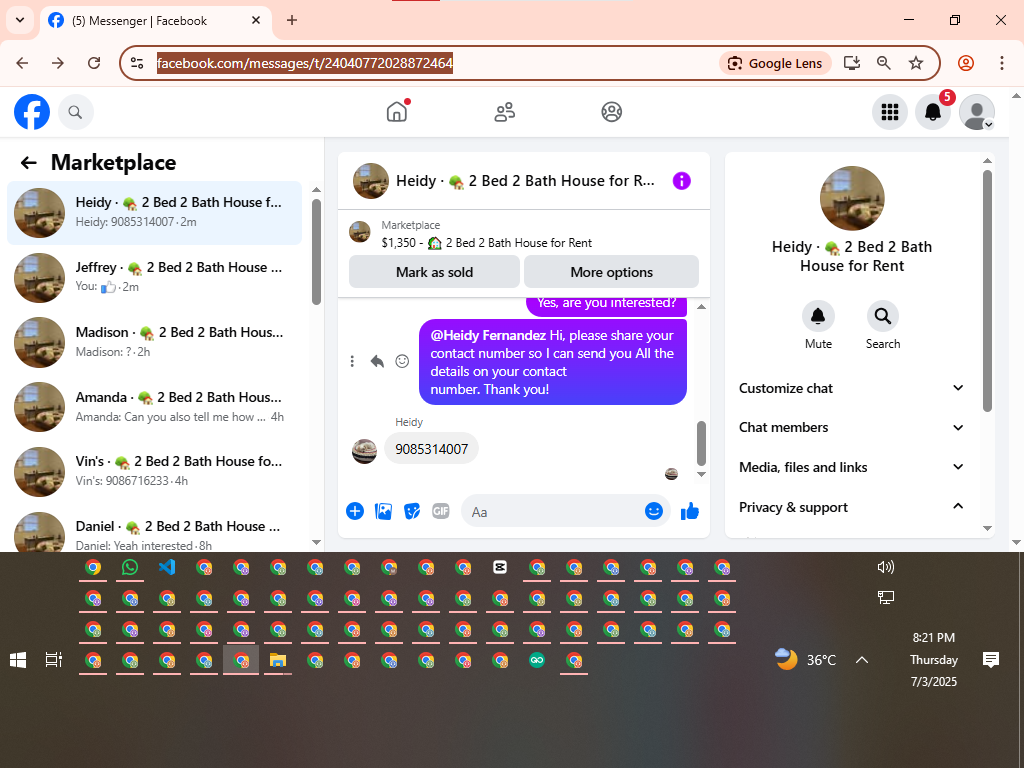Show hidden system tray icons chevron

point(862,660)
